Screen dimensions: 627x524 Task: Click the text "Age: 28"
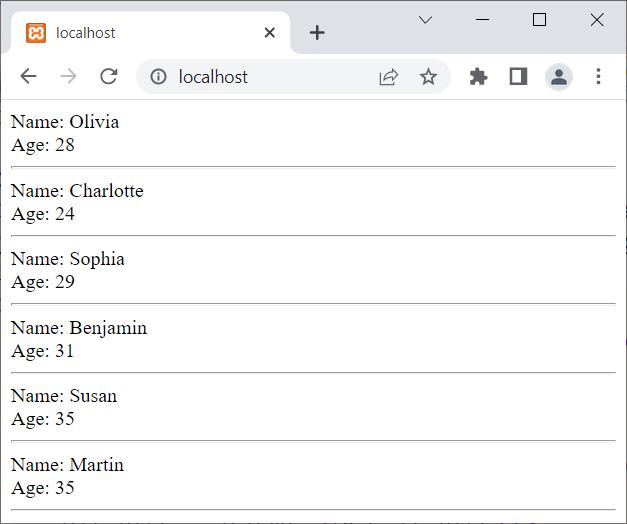click(43, 145)
